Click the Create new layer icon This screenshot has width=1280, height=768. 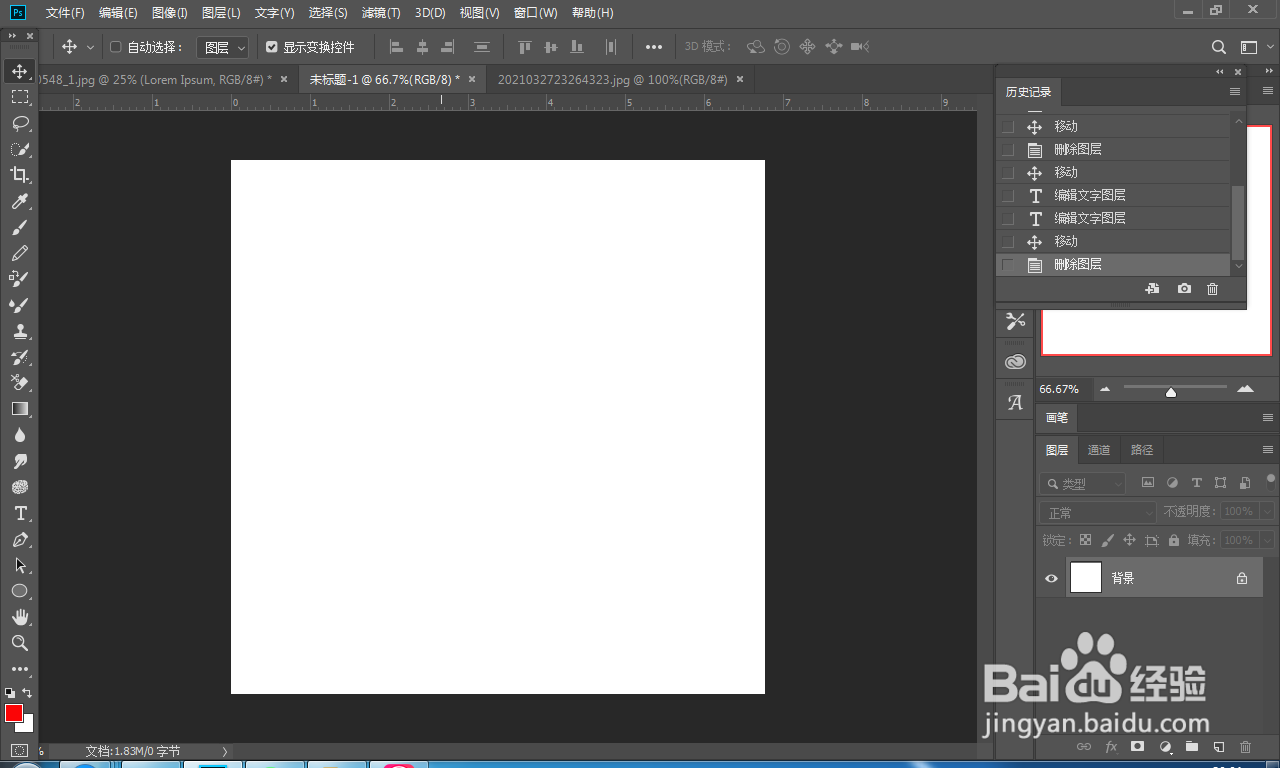(x=1218, y=747)
